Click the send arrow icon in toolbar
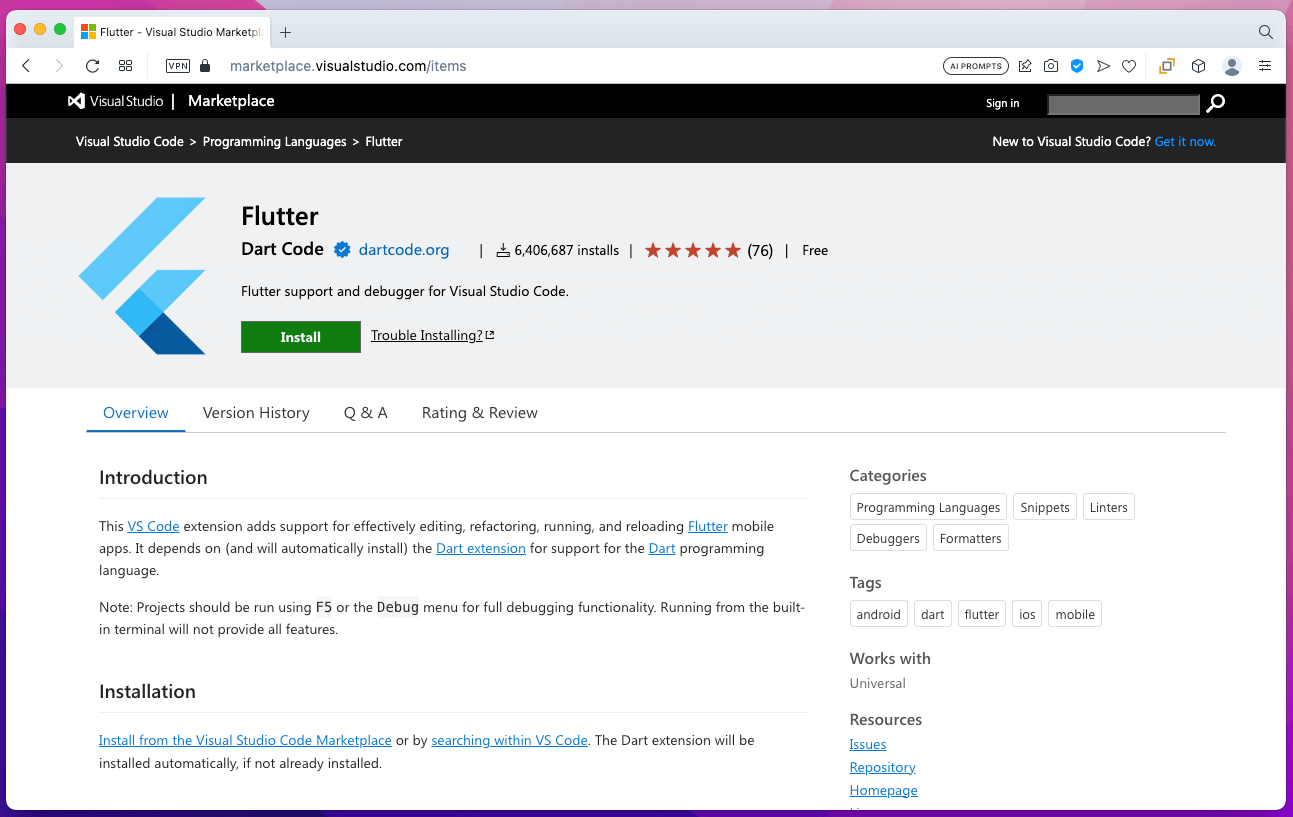 coord(1103,66)
